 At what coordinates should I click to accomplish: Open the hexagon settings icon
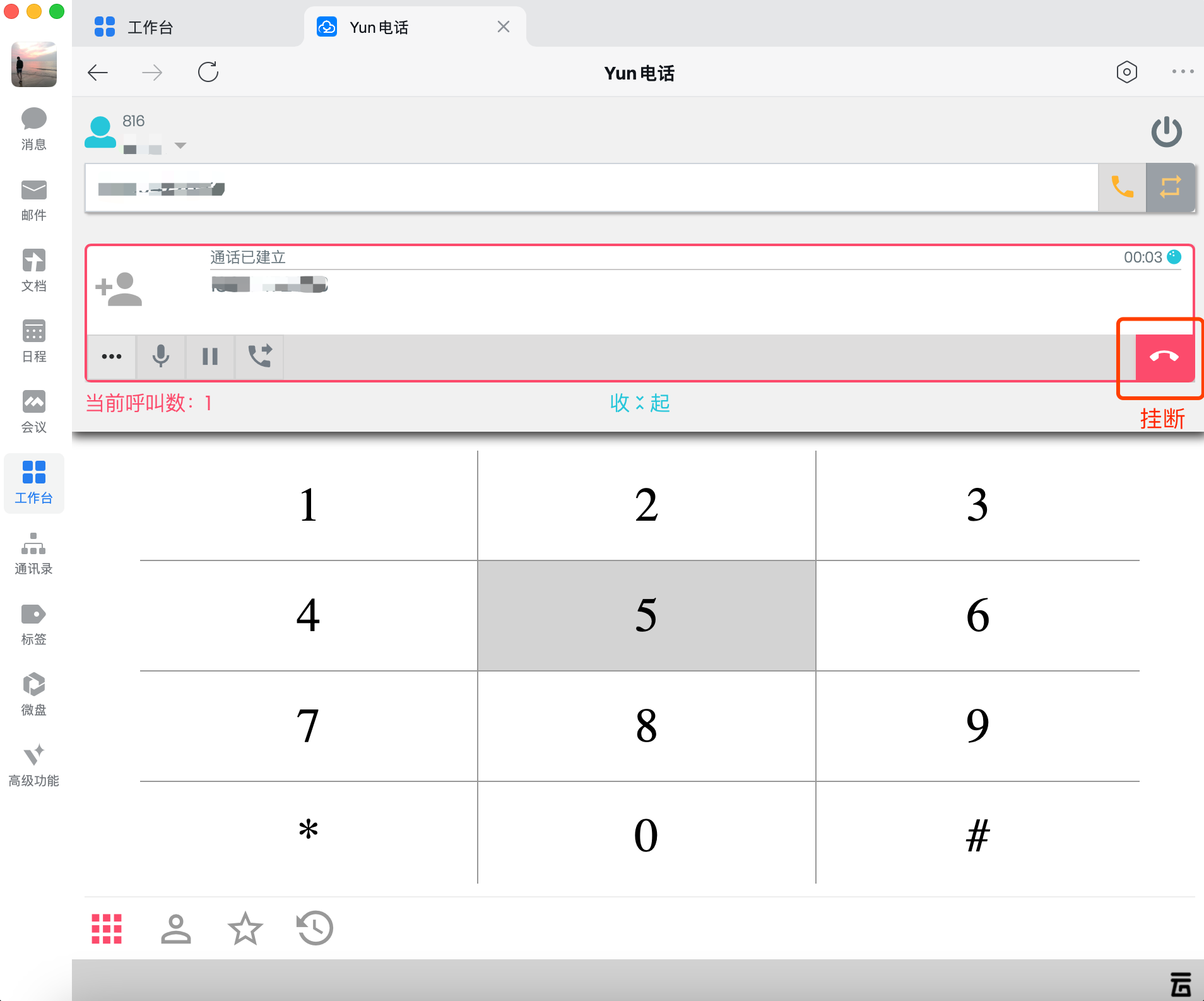coord(1126,72)
